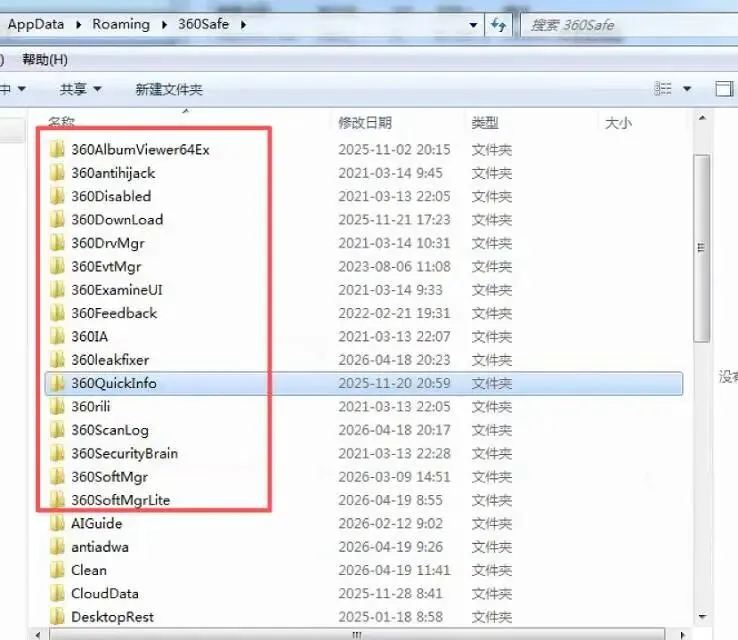Sort by the 类型 column header
738x640 pixels.
coord(485,123)
